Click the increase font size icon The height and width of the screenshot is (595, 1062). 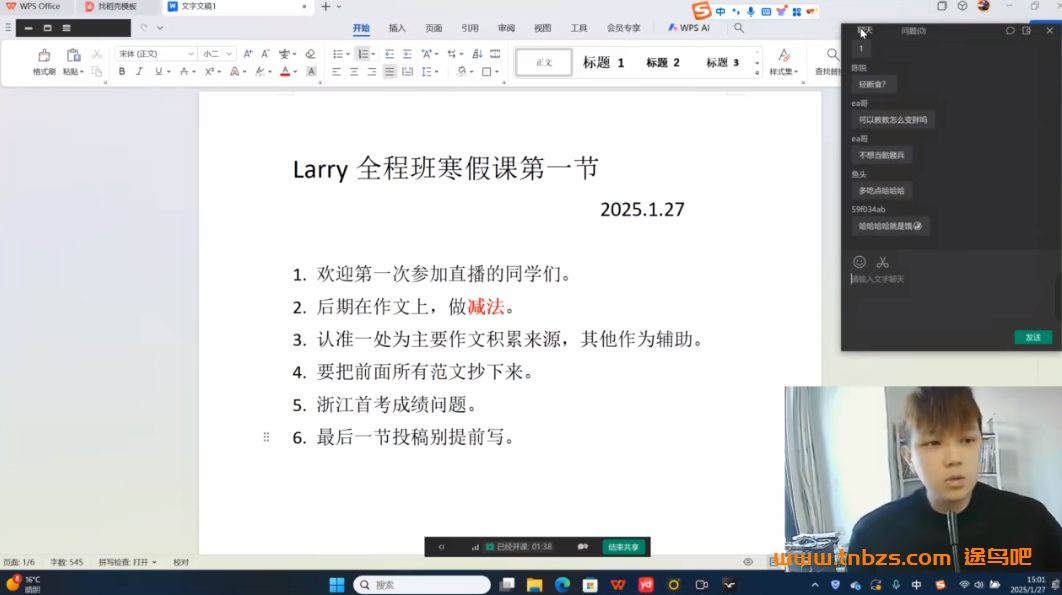pos(247,53)
